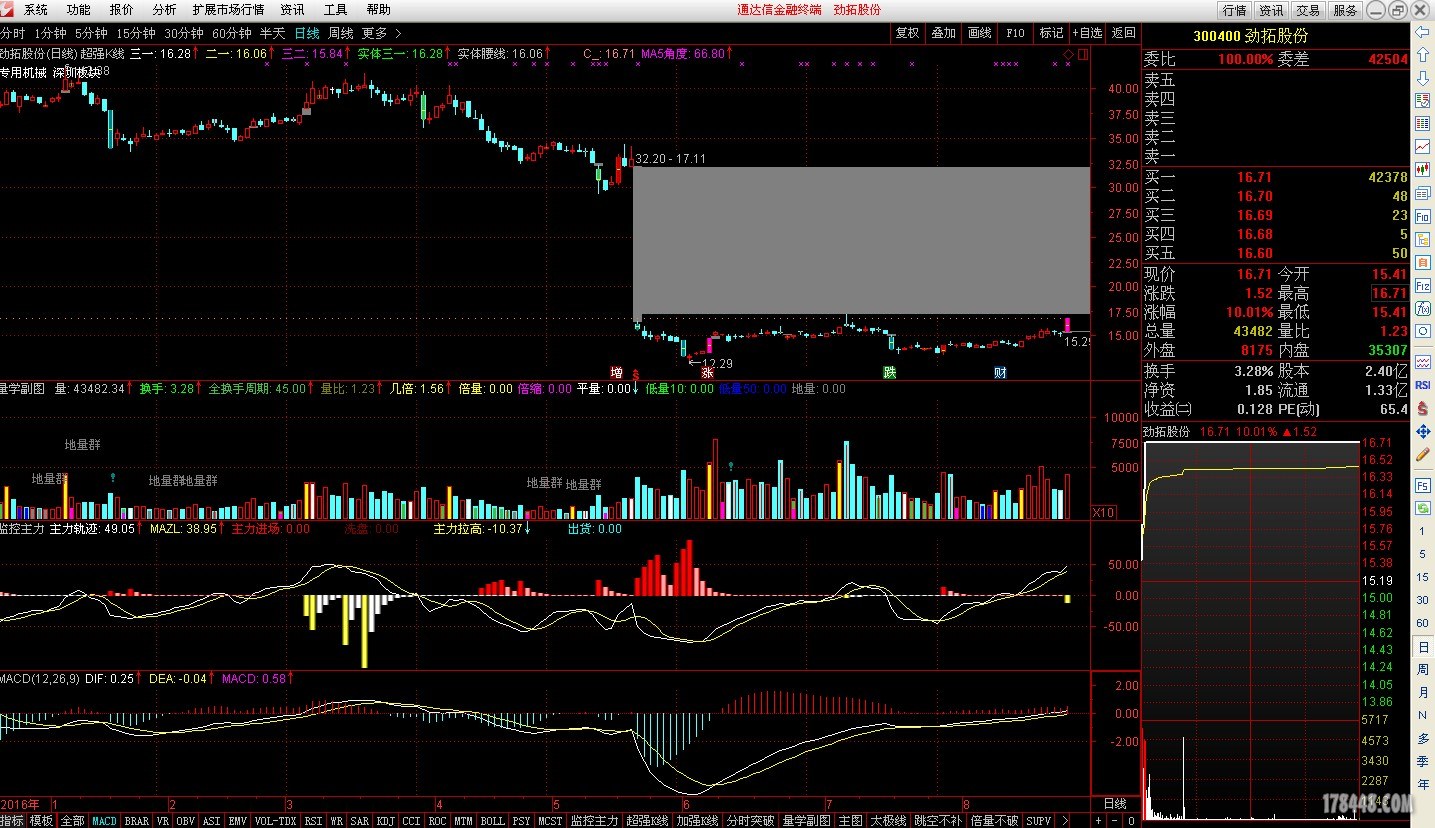The width and height of the screenshot is (1435, 828).
Task: Click the 资讯 button at top right
Action: pyautogui.click(x=1271, y=10)
